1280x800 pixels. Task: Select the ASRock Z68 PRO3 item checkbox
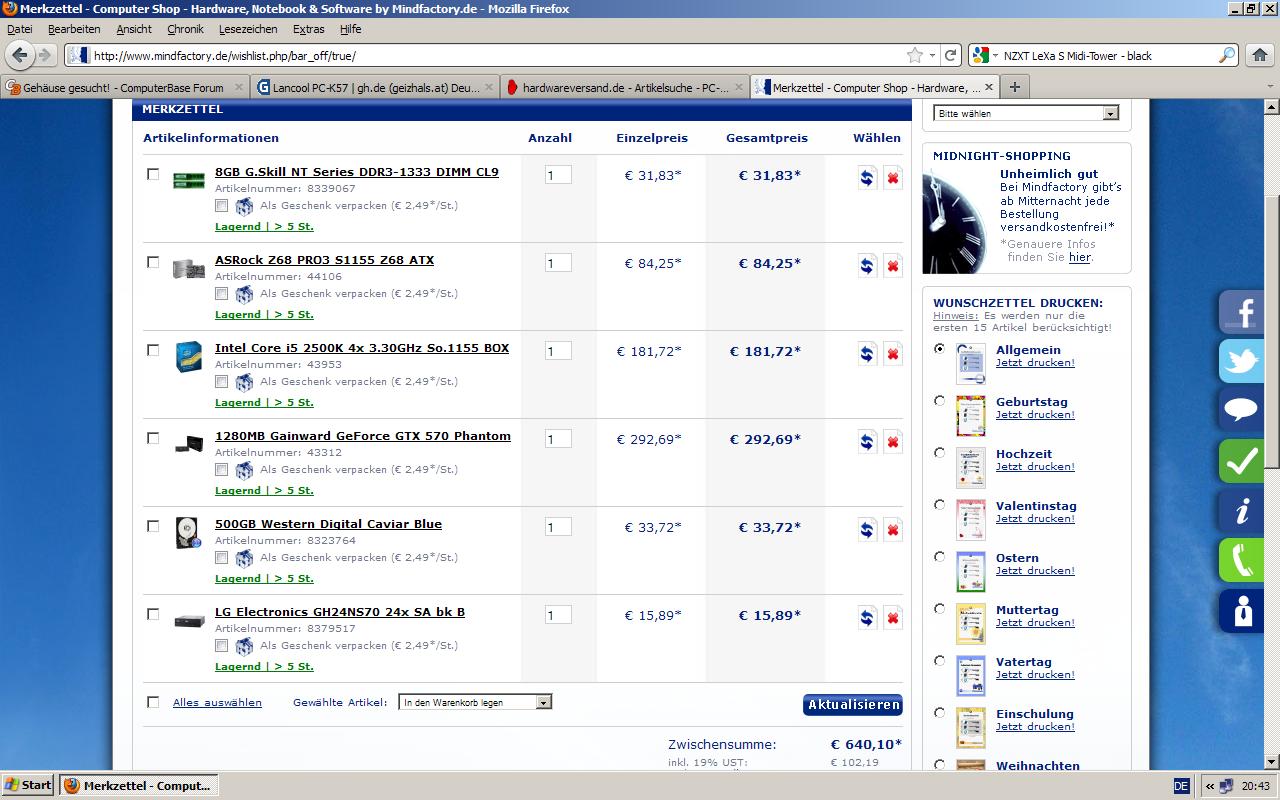tap(153, 262)
